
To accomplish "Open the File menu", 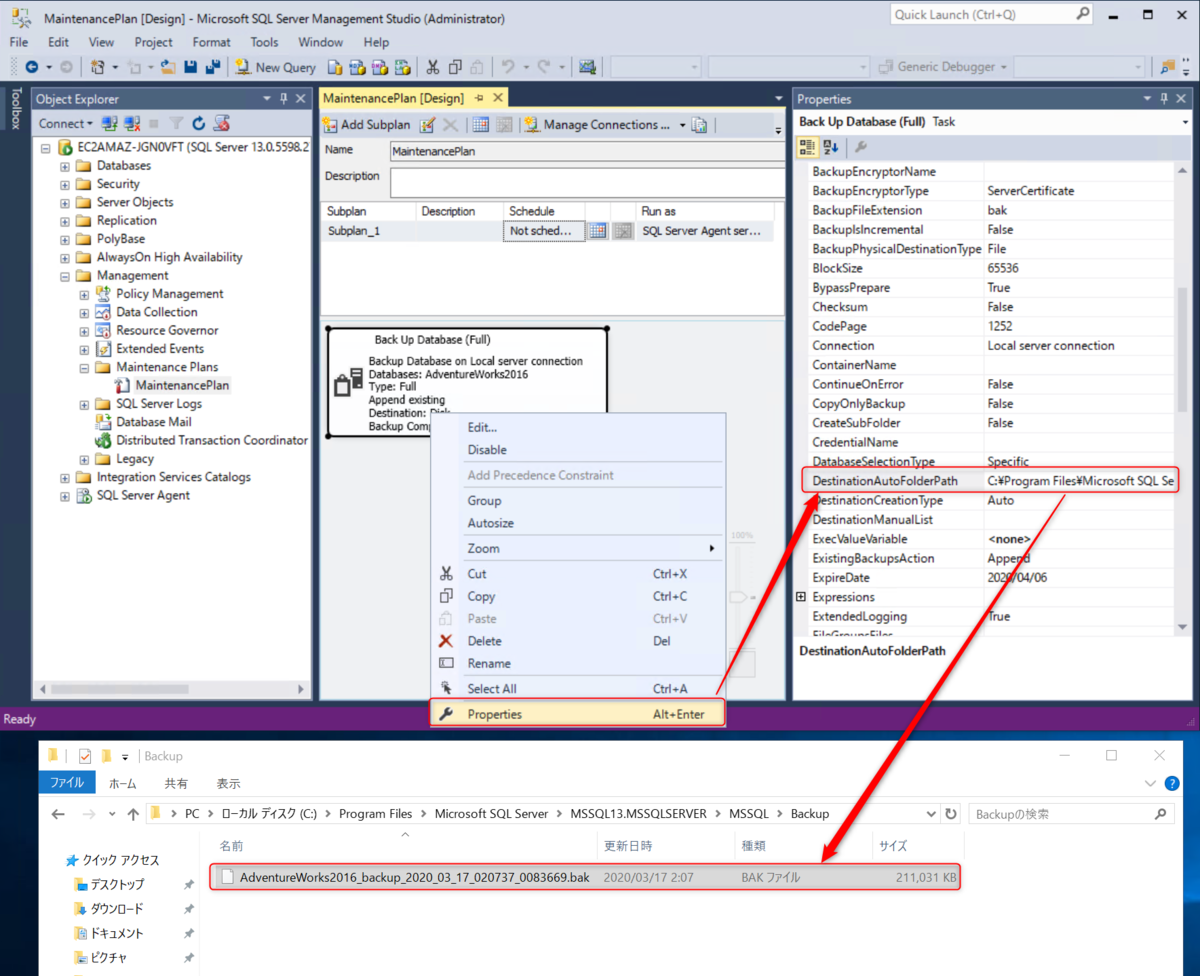I will [x=19, y=42].
